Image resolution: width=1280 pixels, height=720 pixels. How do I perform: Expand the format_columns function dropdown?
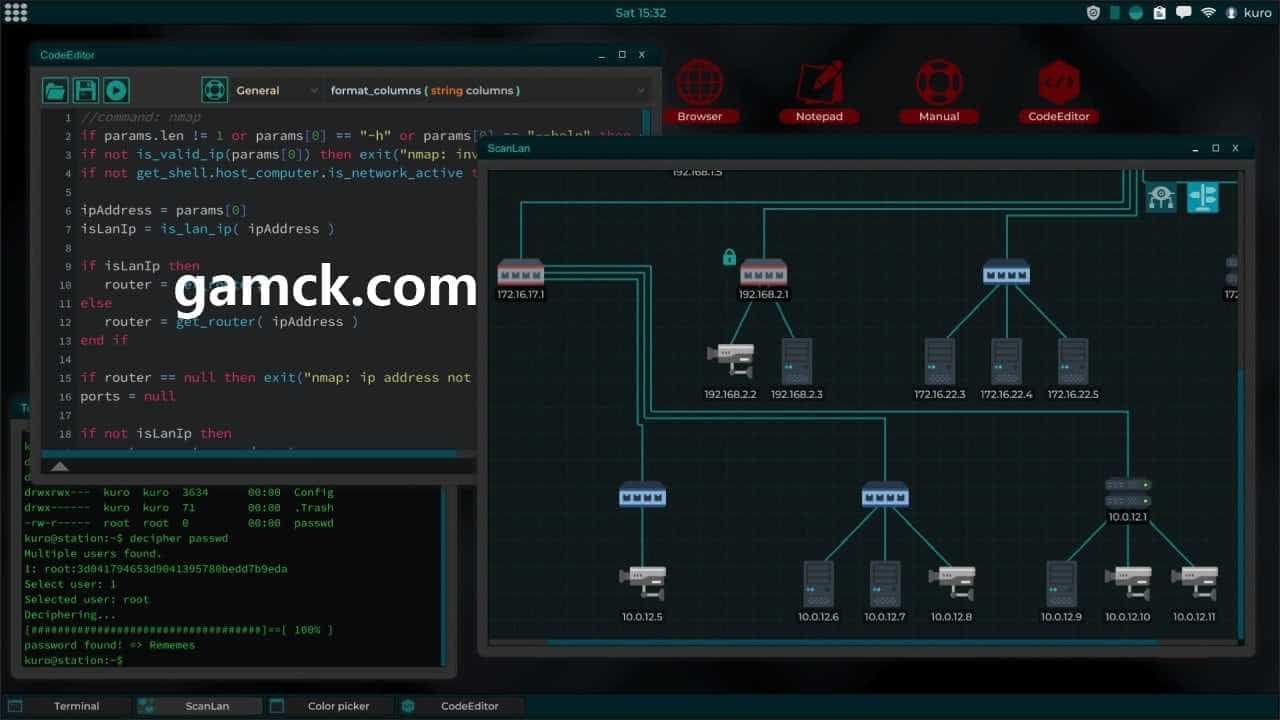[x=487, y=90]
